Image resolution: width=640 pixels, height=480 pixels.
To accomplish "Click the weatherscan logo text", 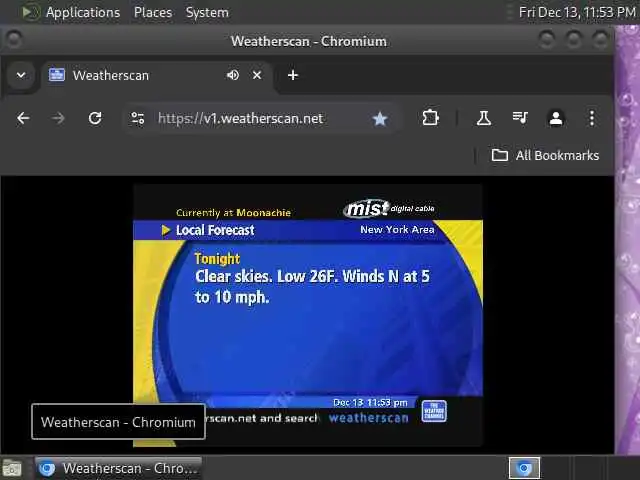I will pyautogui.click(x=369, y=418).
